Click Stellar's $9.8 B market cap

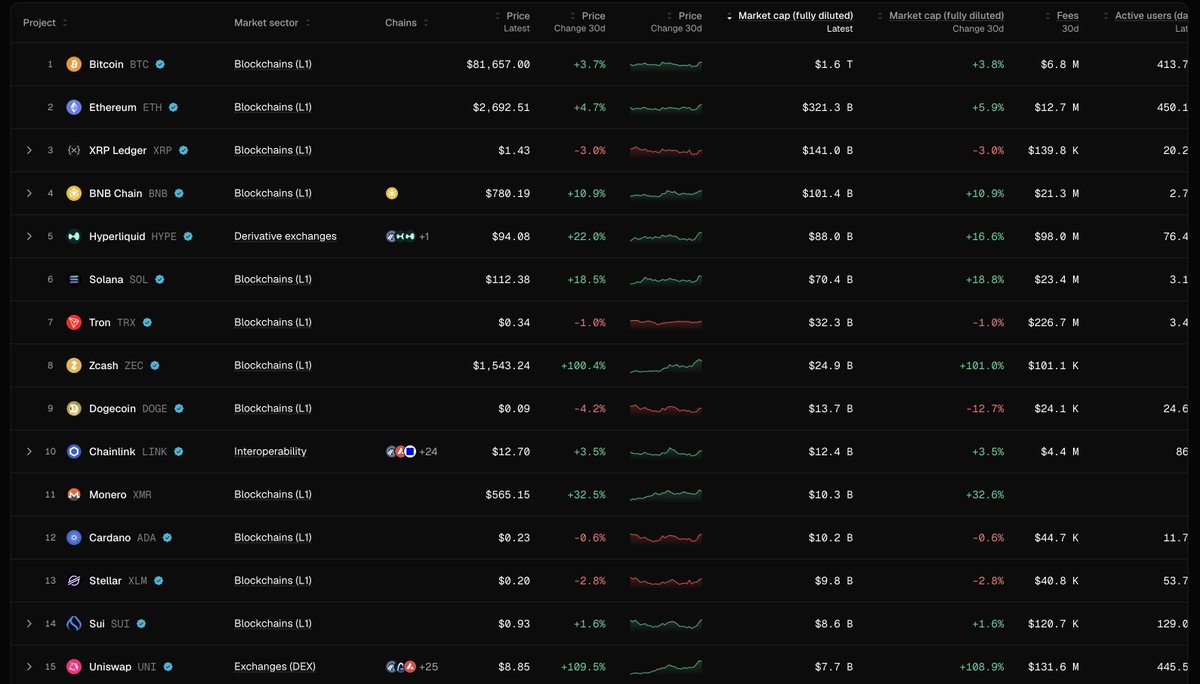pyautogui.click(x=833, y=580)
